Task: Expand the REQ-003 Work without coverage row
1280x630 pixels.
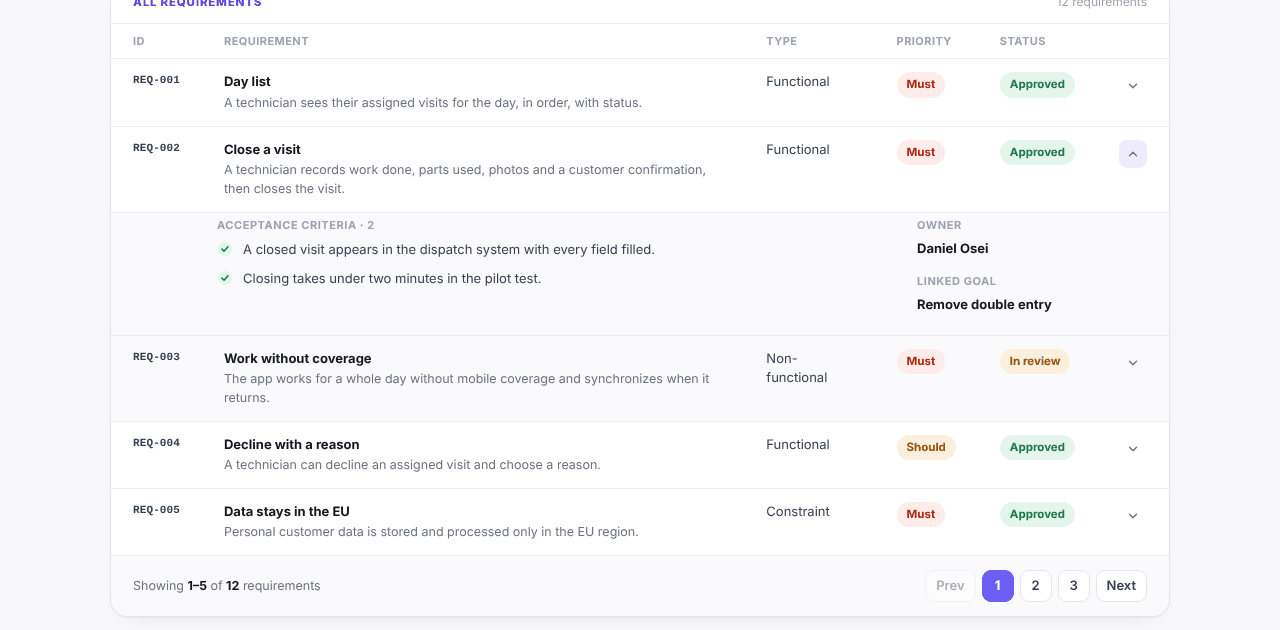Action: (x=1133, y=363)
